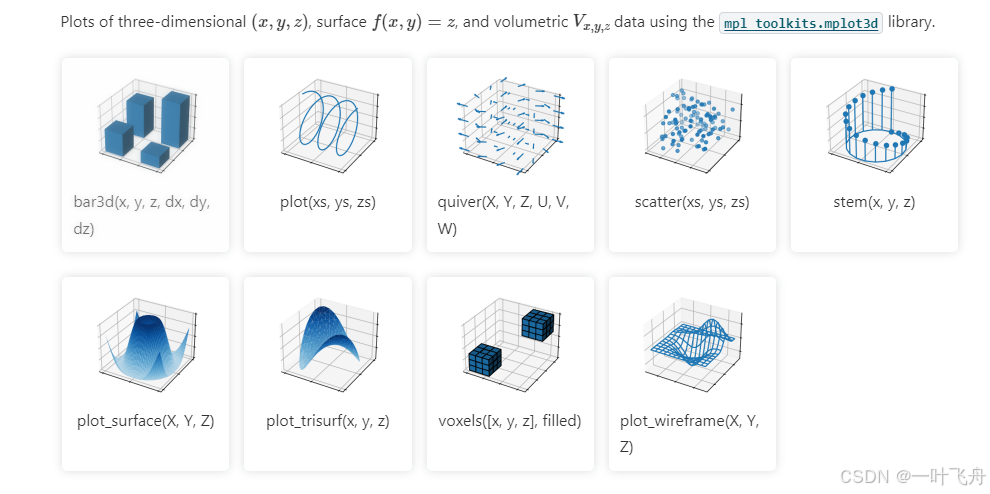Open the bar3d plot thumbnail
The image size is (990, 494).
click(145, 126)
